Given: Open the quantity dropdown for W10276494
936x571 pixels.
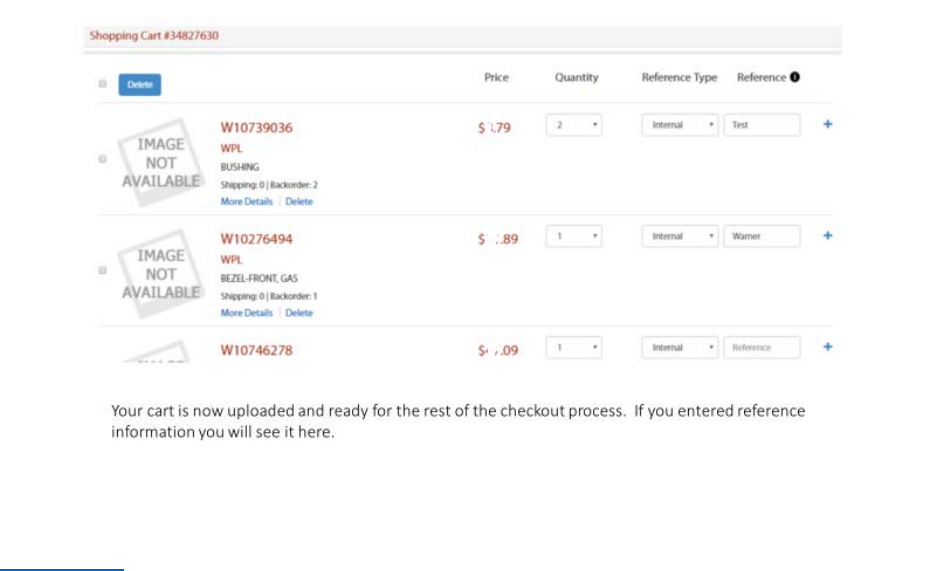Looking at the screenshot, I should point(574,236).
